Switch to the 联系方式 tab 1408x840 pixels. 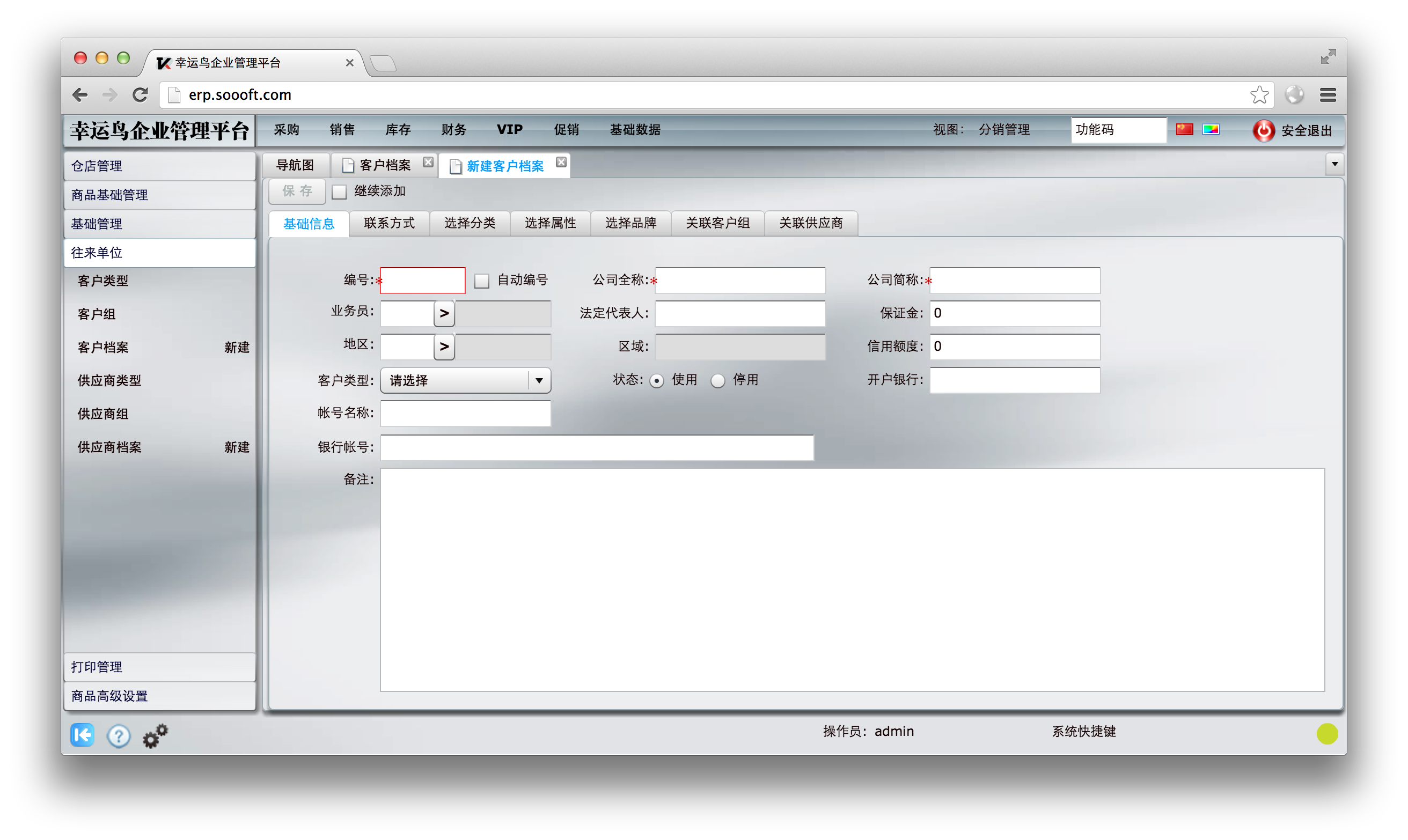[x=389, y=223]
